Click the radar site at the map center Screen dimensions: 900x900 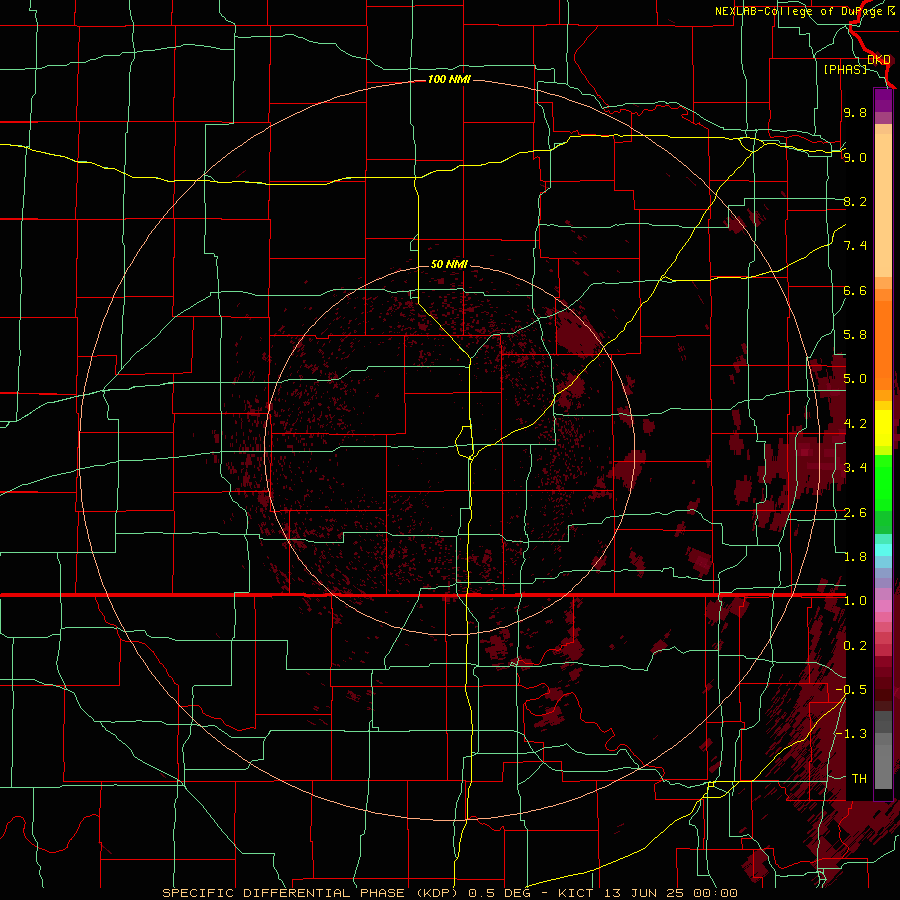[449, 449]
